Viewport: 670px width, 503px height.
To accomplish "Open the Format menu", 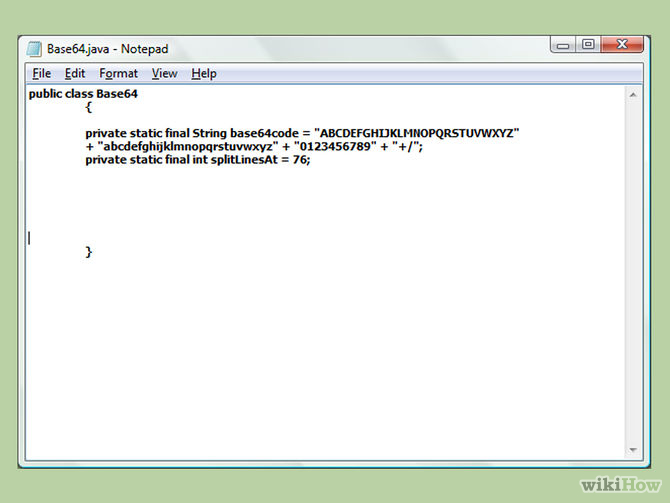I will (x=118, y=74).
